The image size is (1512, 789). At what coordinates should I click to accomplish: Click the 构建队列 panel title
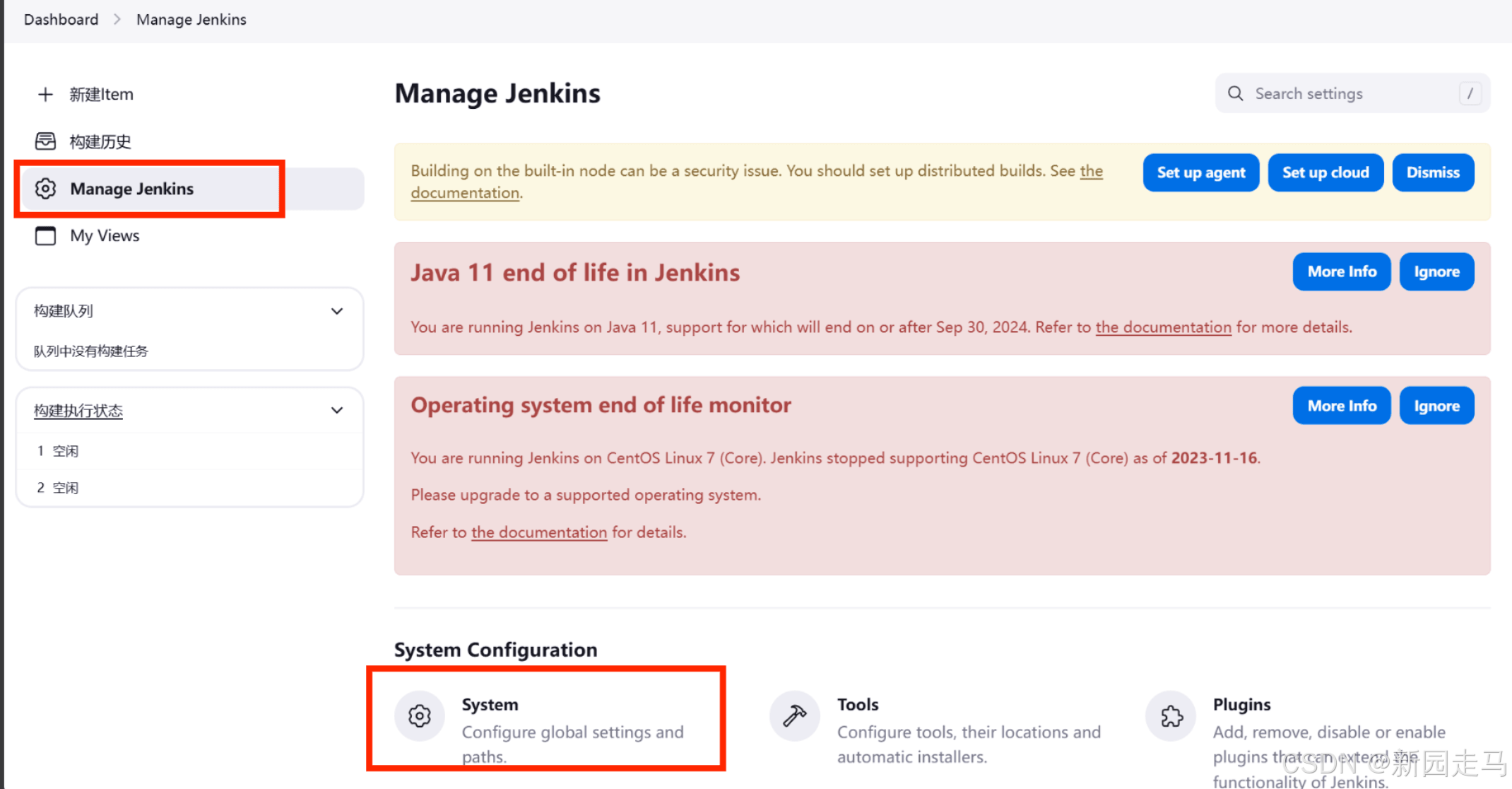click(64, 311)
